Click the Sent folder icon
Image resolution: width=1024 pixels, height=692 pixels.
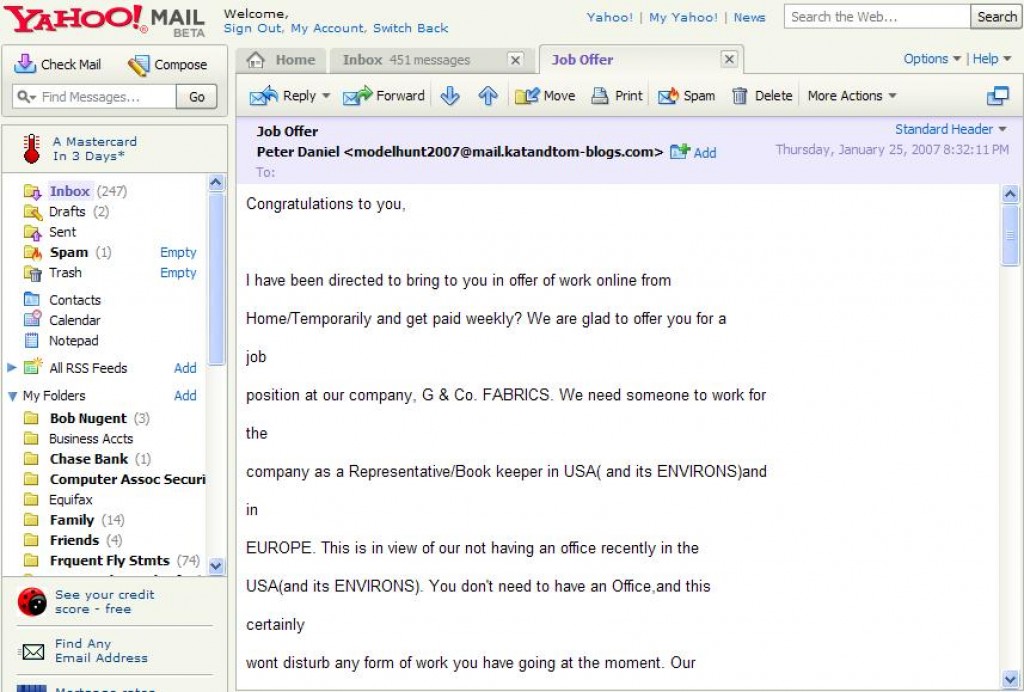click(x=33, y=232)
